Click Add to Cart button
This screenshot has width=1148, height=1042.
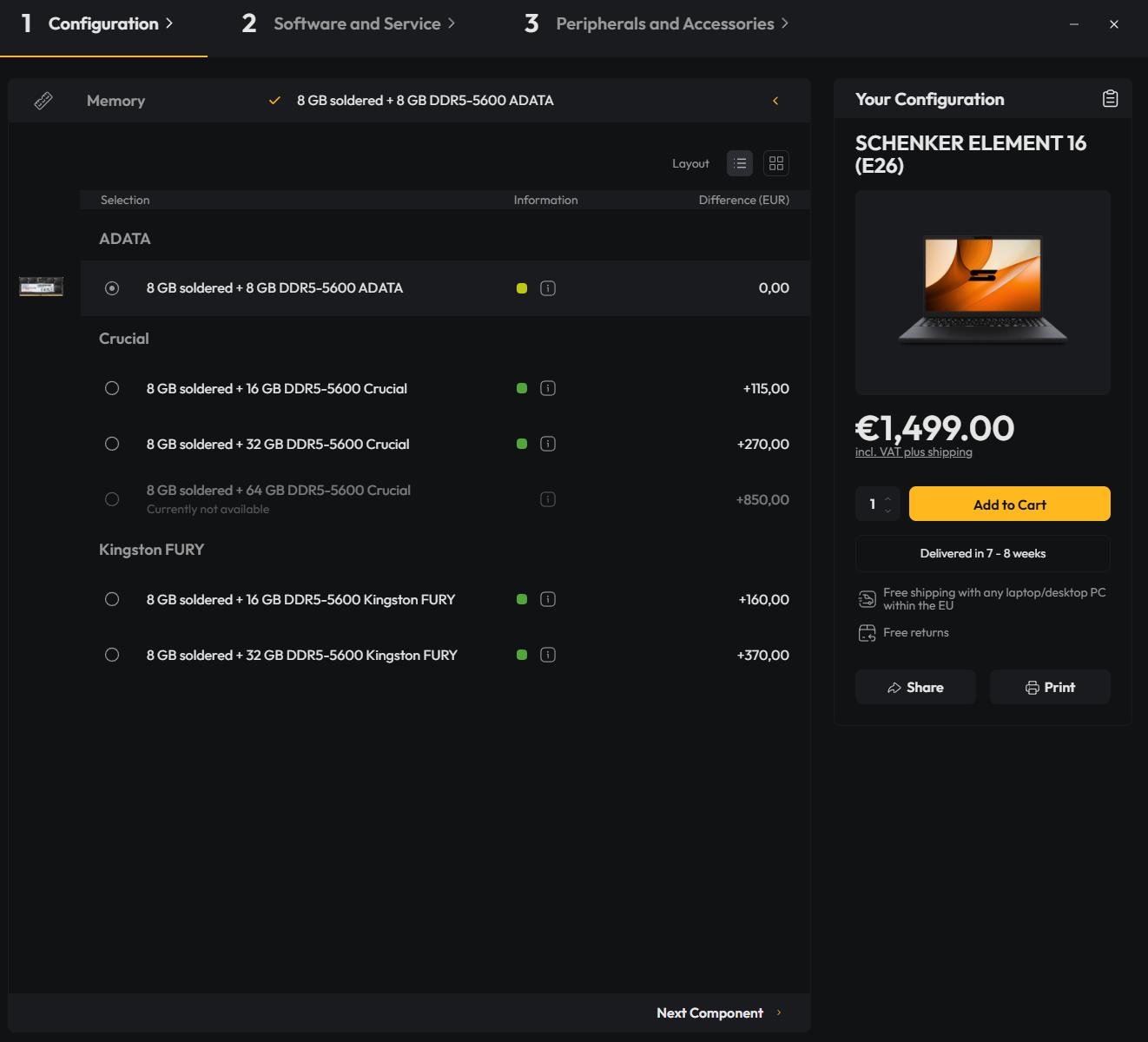[1010, 504]
